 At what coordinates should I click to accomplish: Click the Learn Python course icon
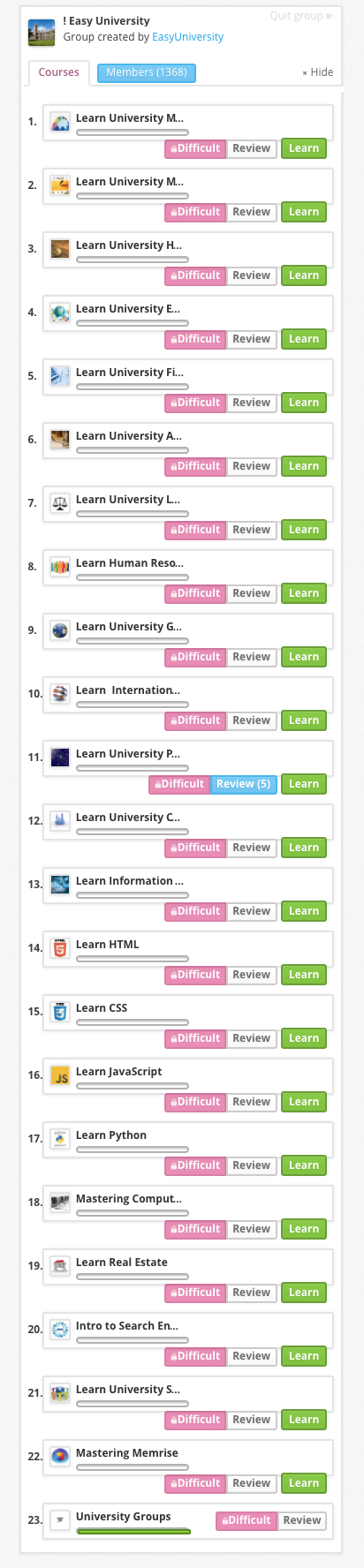pos(60,1139)
